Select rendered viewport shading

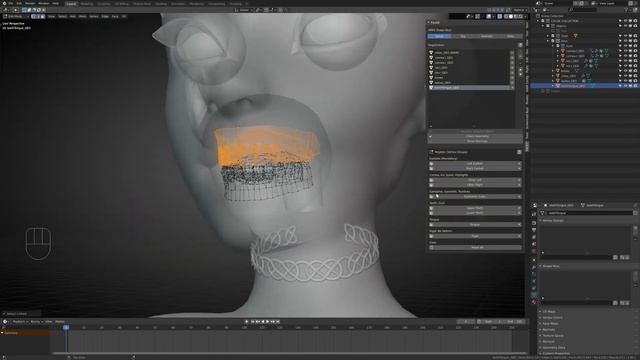[520, 16]
